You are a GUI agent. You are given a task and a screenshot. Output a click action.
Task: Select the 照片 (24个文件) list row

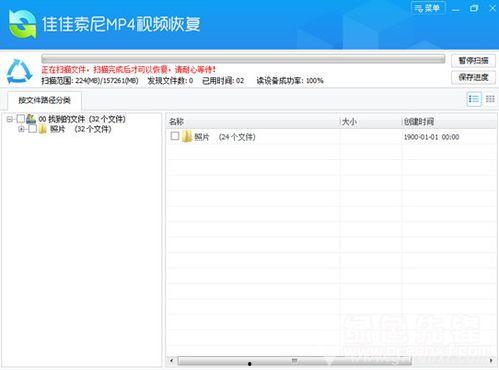coord(331,137)
